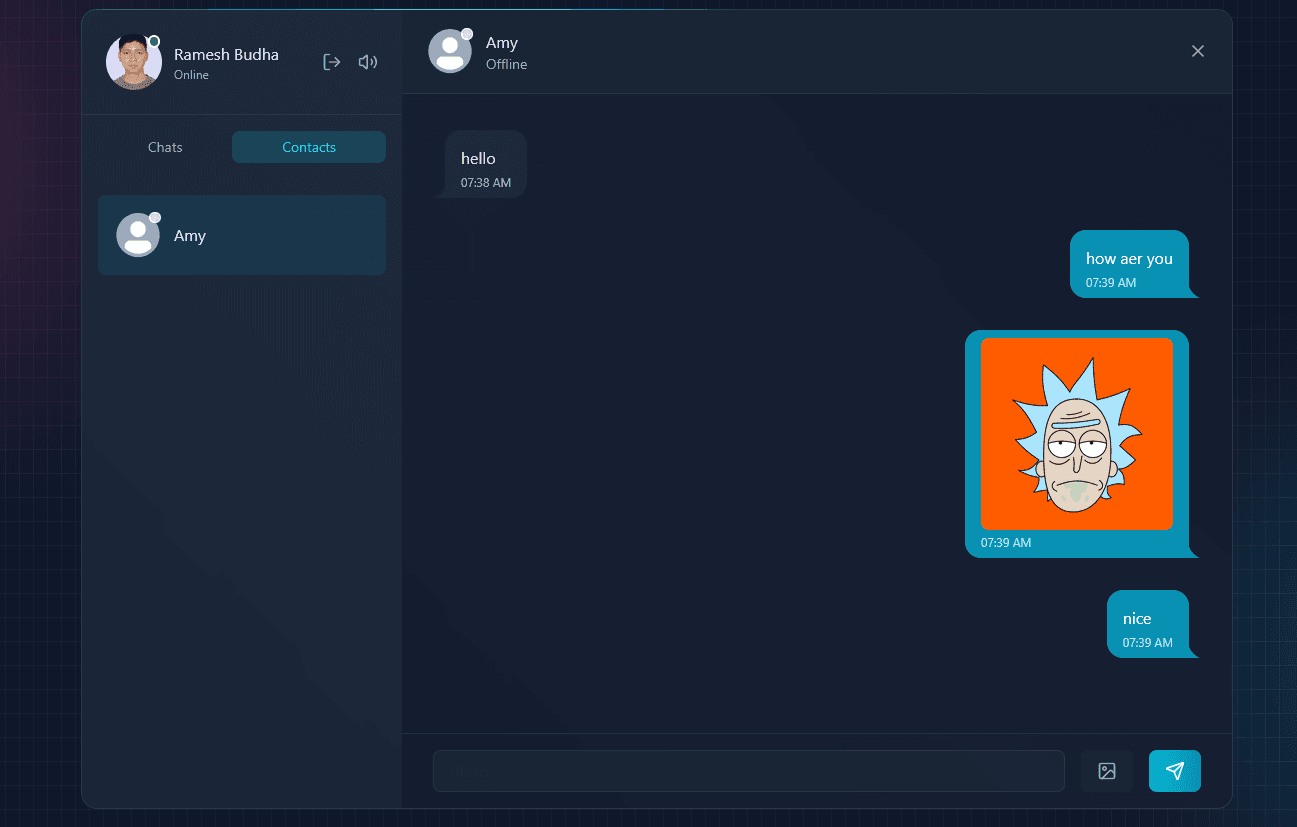Image resolution: width=1297 pixels, height=827 pixels.
Task: Close the Amy chat with the X
Action: (x=1197, y=50)
